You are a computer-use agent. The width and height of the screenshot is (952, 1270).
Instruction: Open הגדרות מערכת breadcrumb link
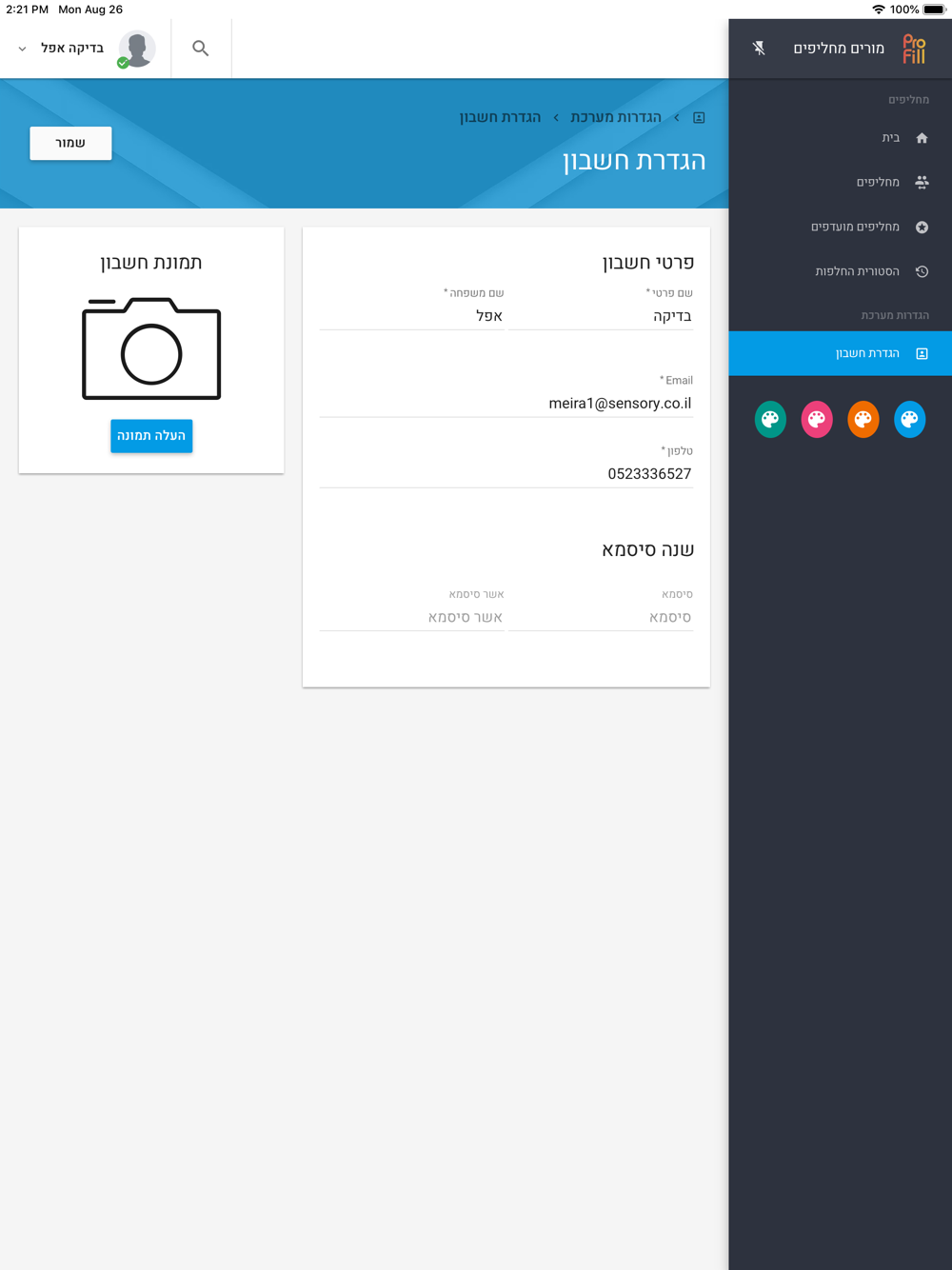(616, 117)
